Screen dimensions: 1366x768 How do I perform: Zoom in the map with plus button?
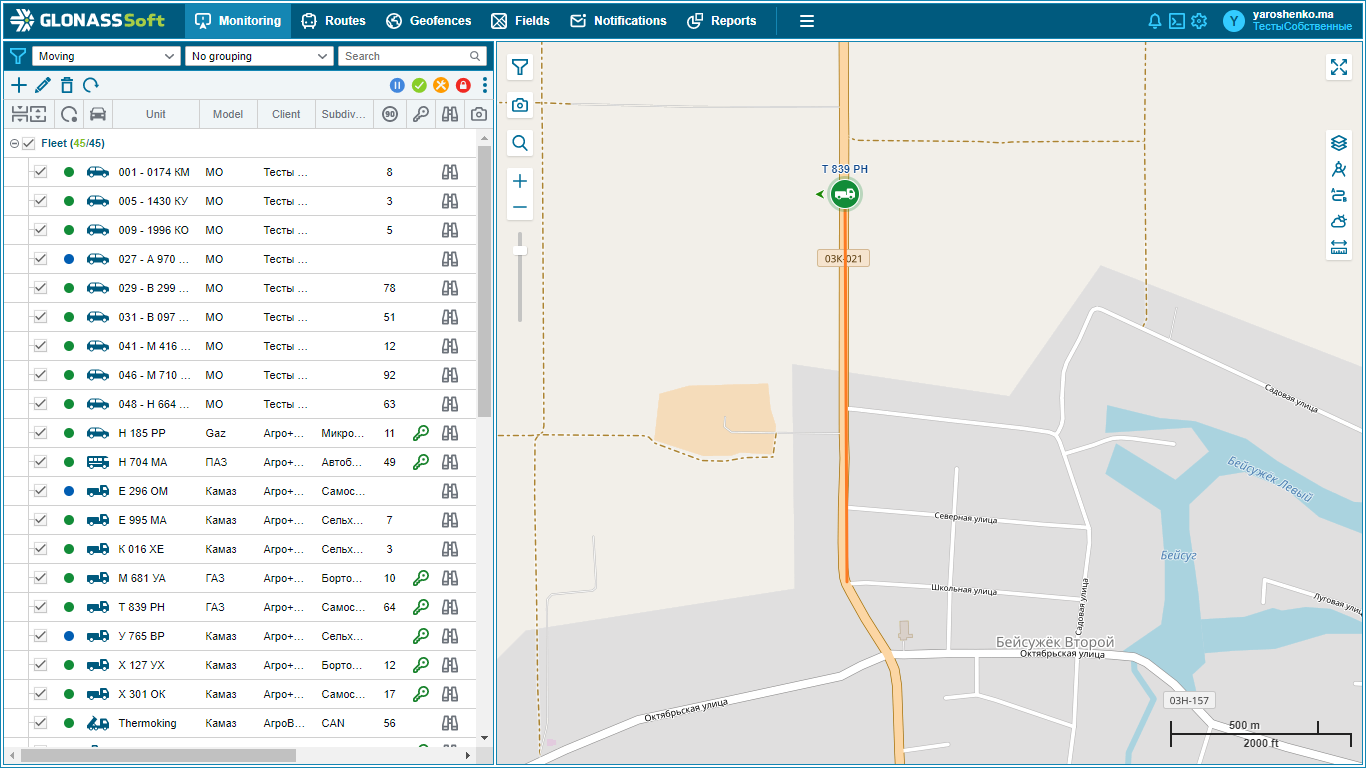(x=520, y=181)
